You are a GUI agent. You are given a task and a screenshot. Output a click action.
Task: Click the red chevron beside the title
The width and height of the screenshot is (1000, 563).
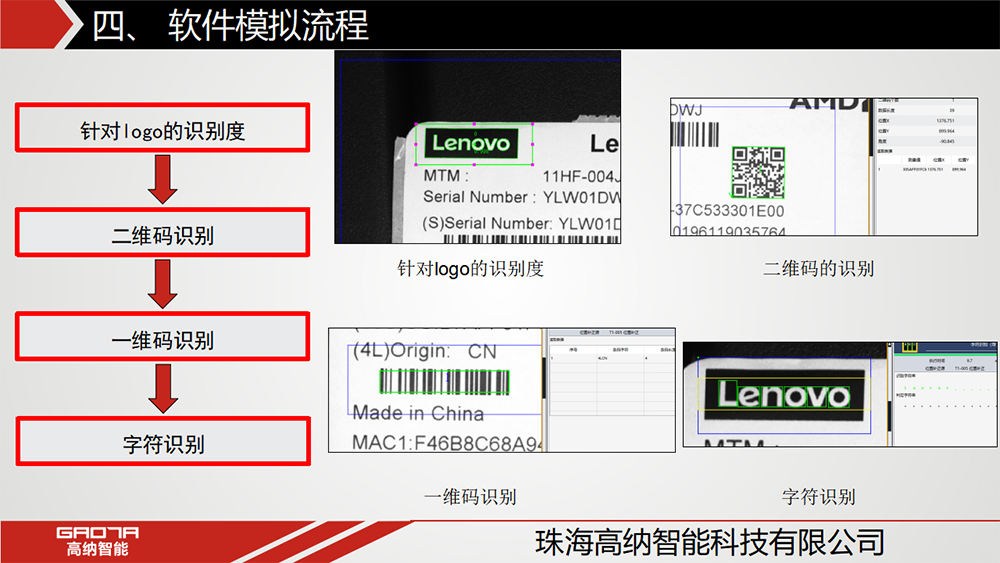[38, 24]
